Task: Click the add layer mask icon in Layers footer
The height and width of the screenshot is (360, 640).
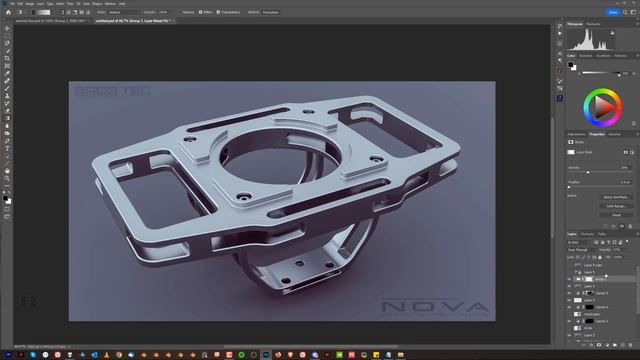Action: coord(599,345)
